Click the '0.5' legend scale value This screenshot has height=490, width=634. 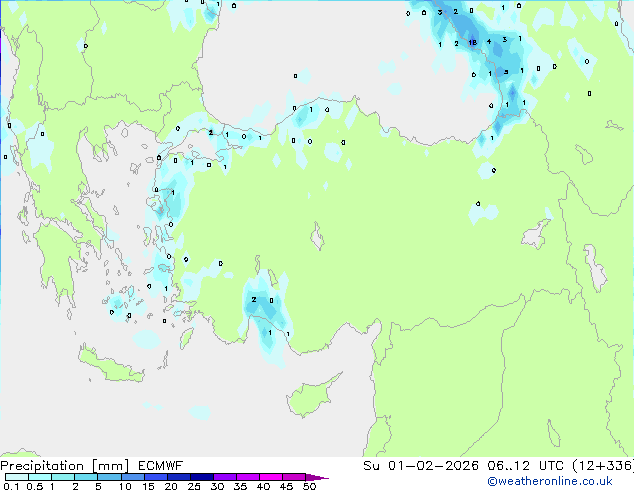tap(35, 486)
